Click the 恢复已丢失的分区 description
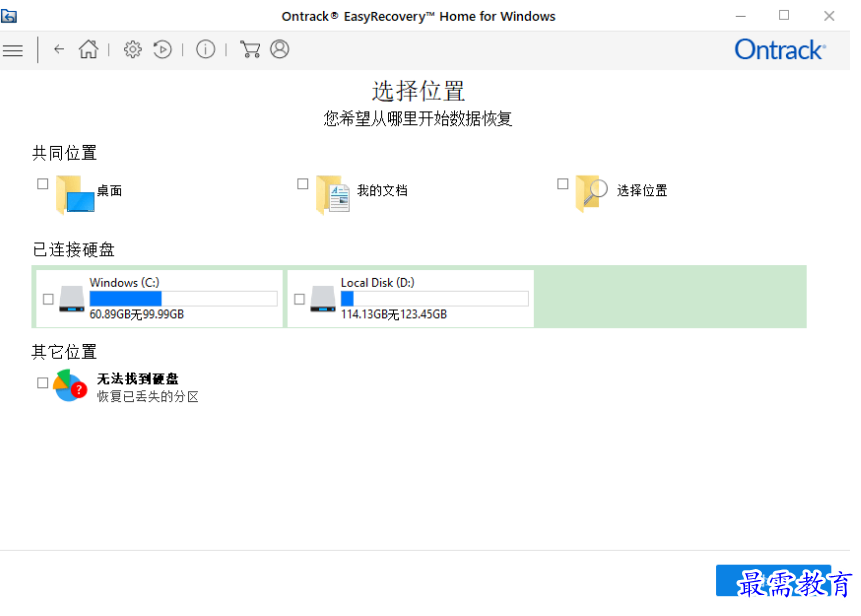The image size is (861, 616). (x=148, y=396)
